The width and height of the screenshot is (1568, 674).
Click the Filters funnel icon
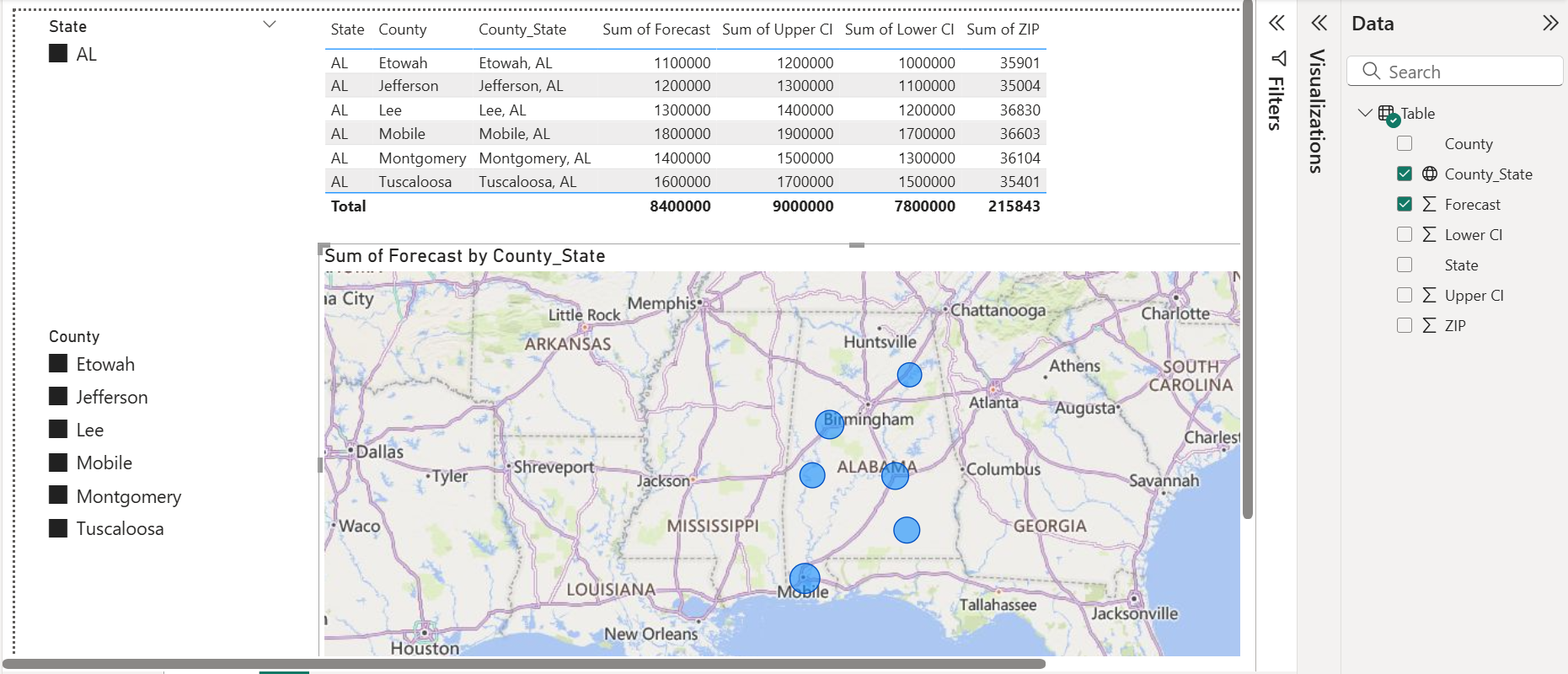coord(1278,58)
